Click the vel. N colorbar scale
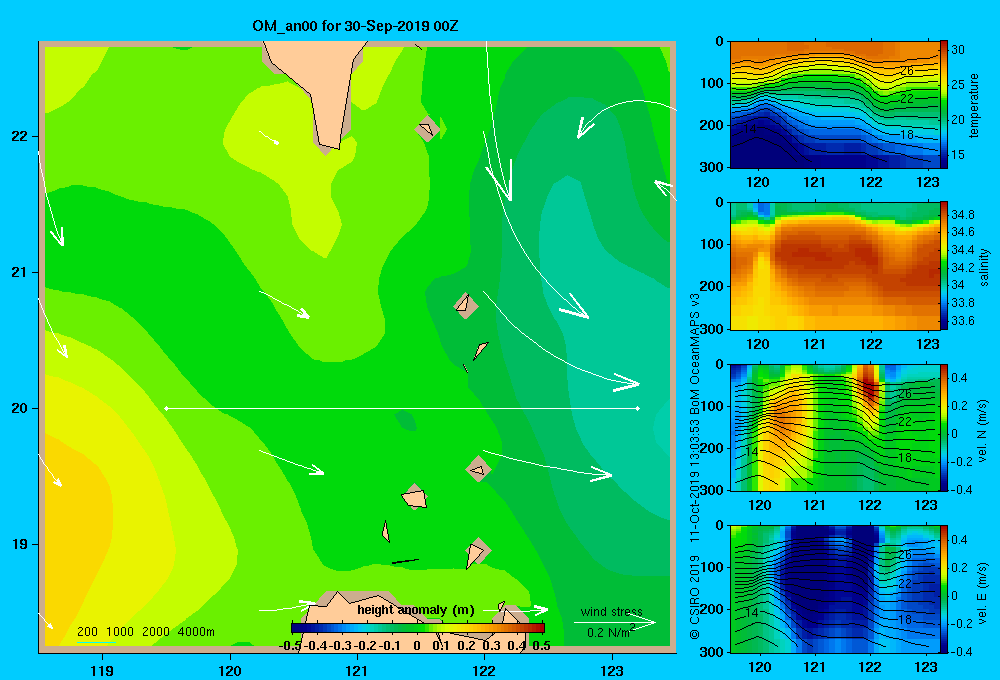Image resolution: width=1000 pixels, height=680 pixels. click(944, 427)
